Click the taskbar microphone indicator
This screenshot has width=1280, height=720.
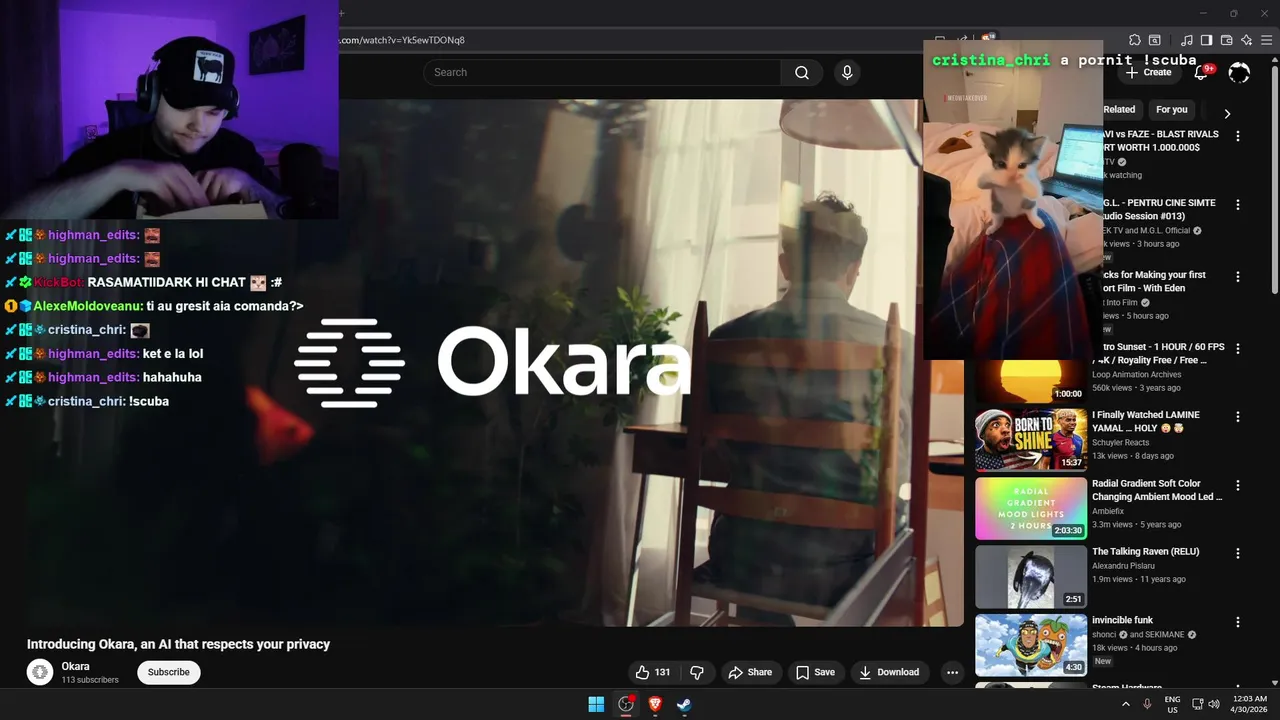click(x=1147, y=704)
